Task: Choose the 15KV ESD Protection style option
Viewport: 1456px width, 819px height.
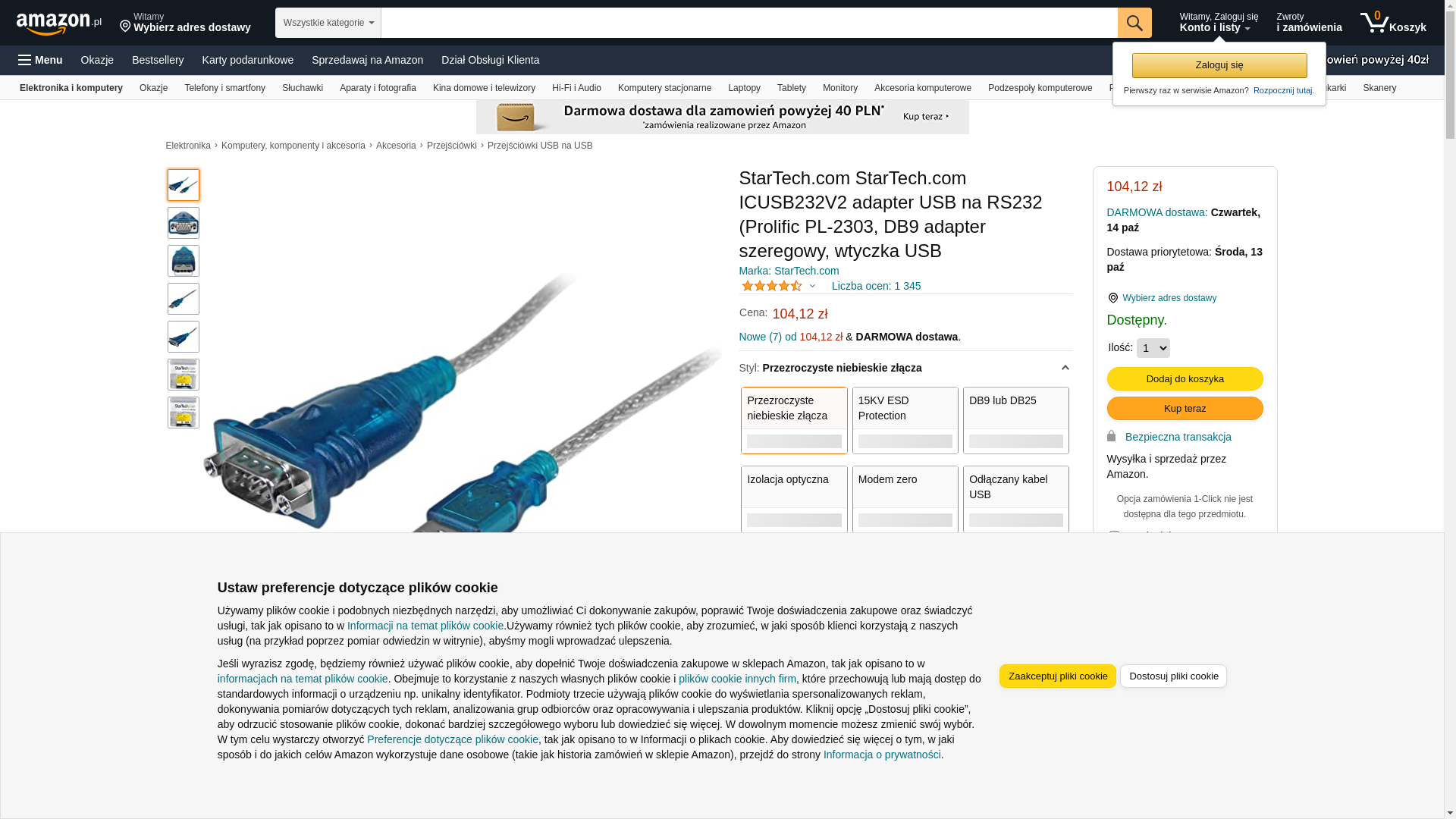Action: pyautogui.click(x=905, y=421)
